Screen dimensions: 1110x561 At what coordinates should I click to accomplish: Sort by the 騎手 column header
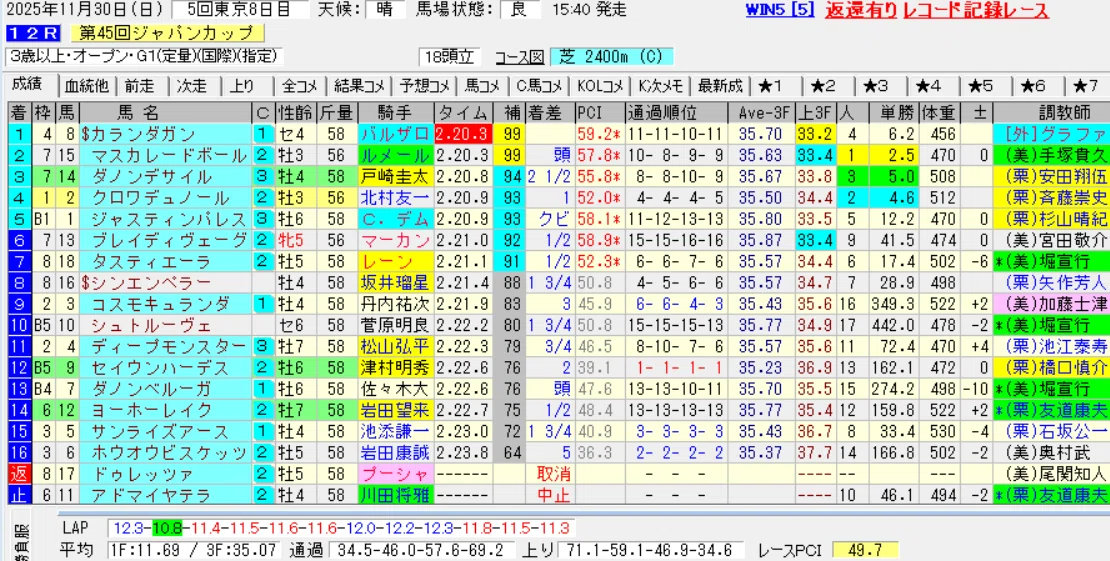395,113
